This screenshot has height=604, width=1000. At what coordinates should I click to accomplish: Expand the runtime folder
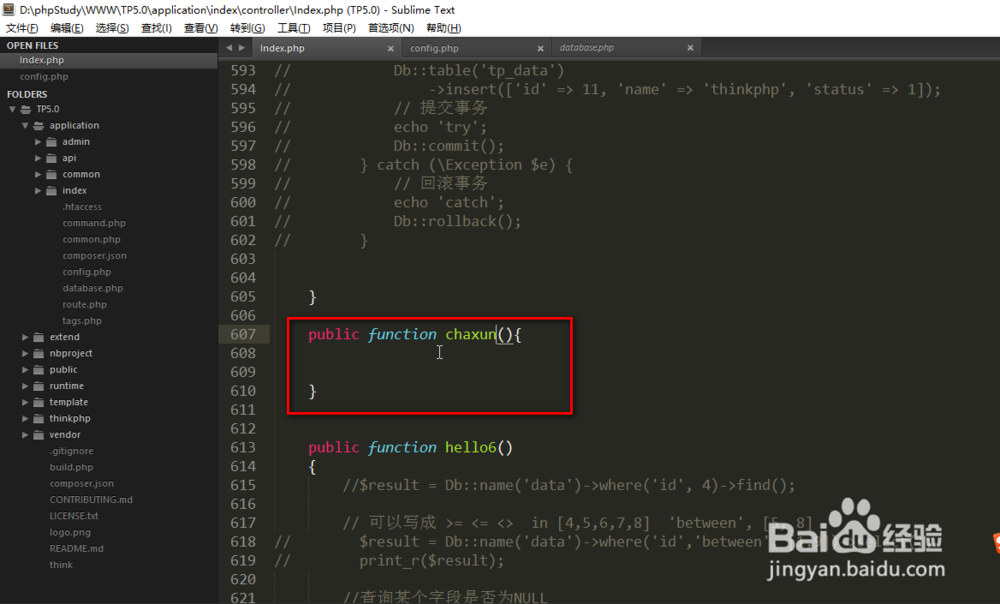click(25, 386)
